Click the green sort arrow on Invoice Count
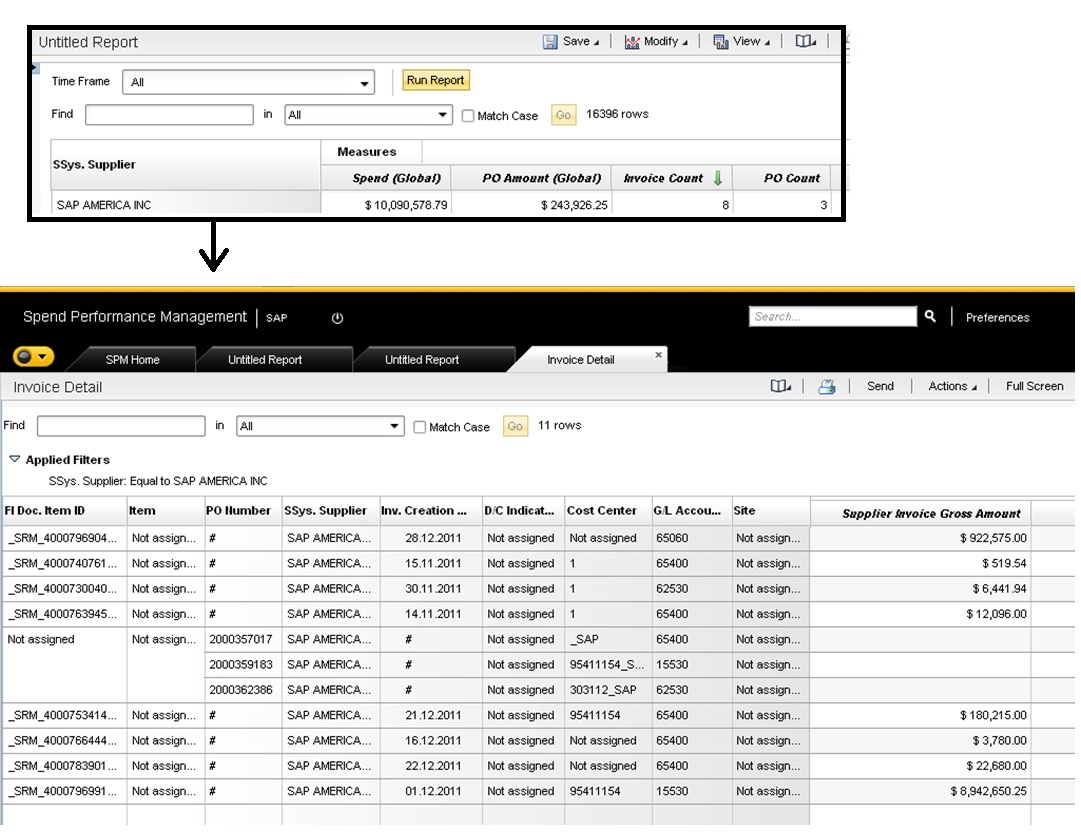This screenshot has width=1081, height=833. pyautogui.click(x=718, y=178)
